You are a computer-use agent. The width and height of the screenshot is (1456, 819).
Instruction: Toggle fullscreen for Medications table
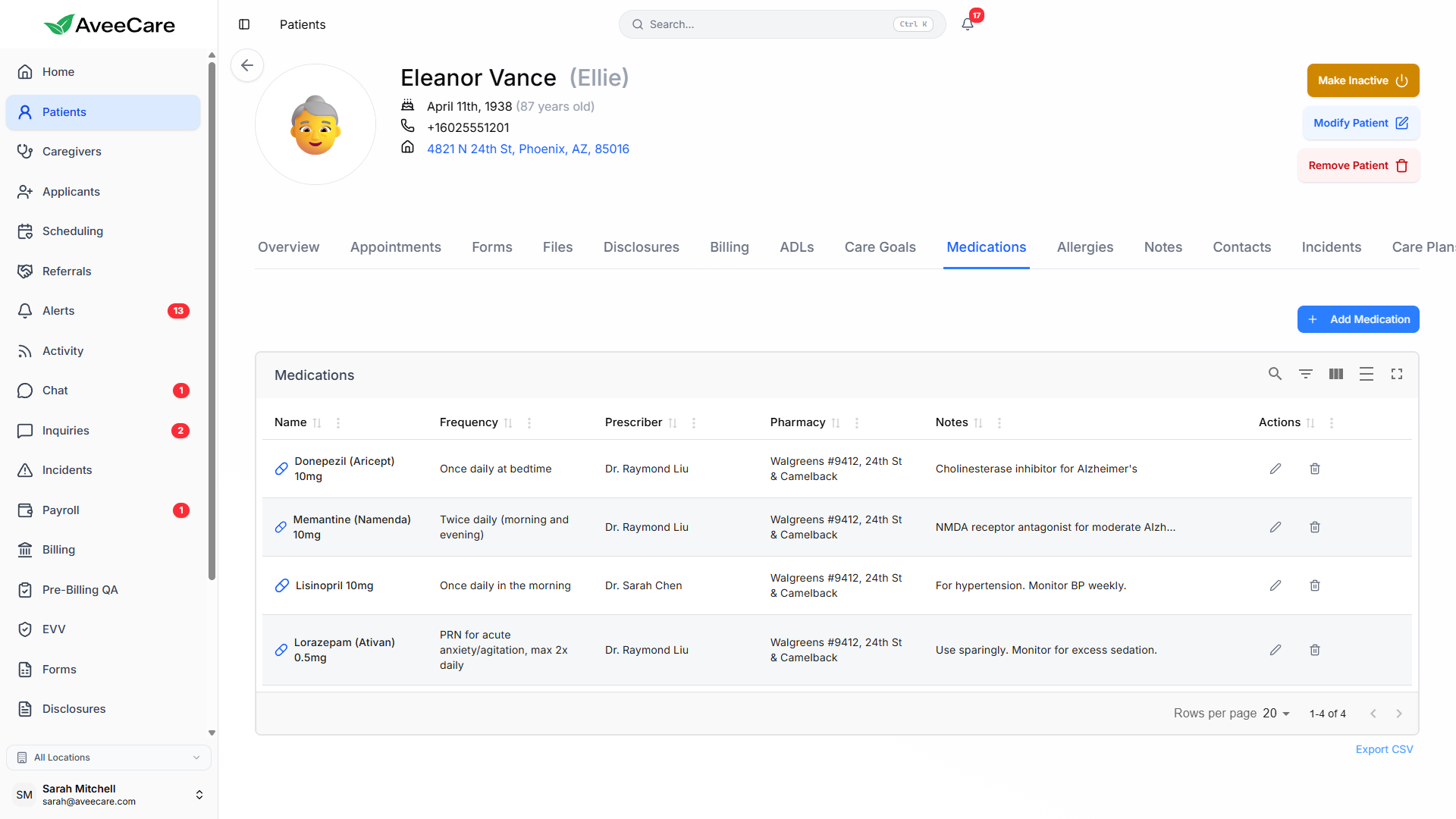[x=1396, y=374]
